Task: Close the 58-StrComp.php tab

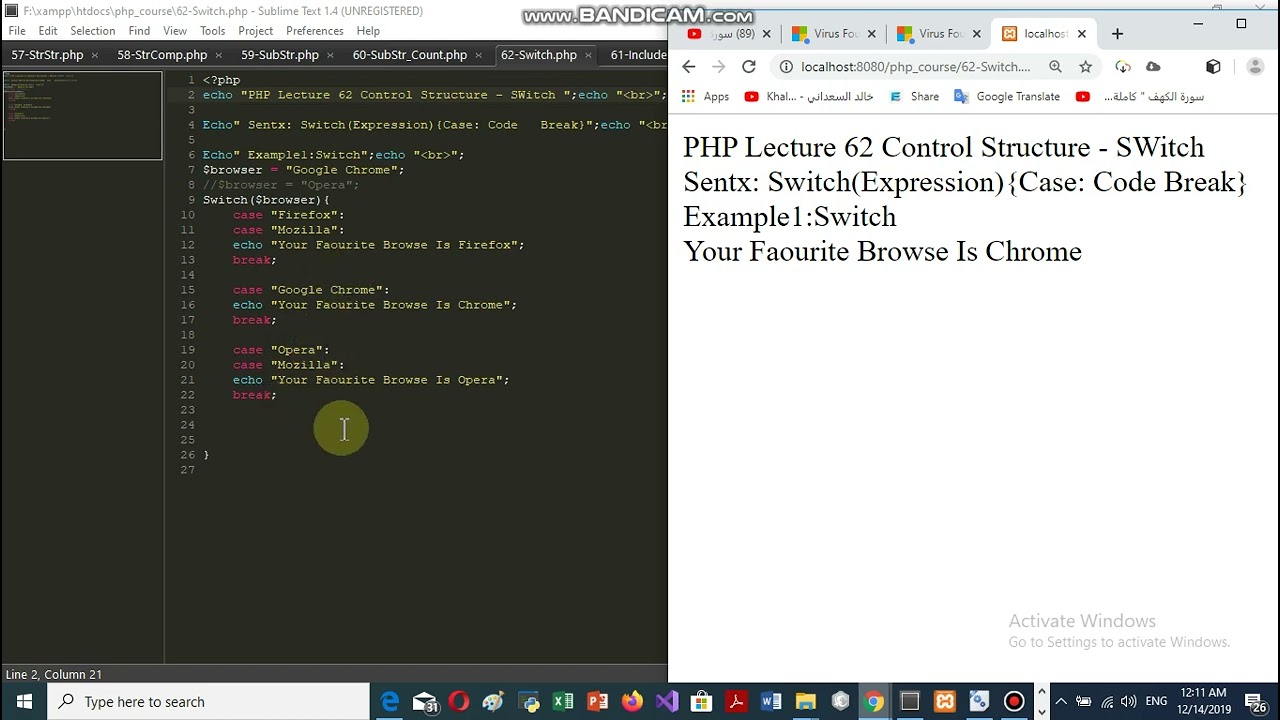Action: pyautogui.click(x=219, y=55)
